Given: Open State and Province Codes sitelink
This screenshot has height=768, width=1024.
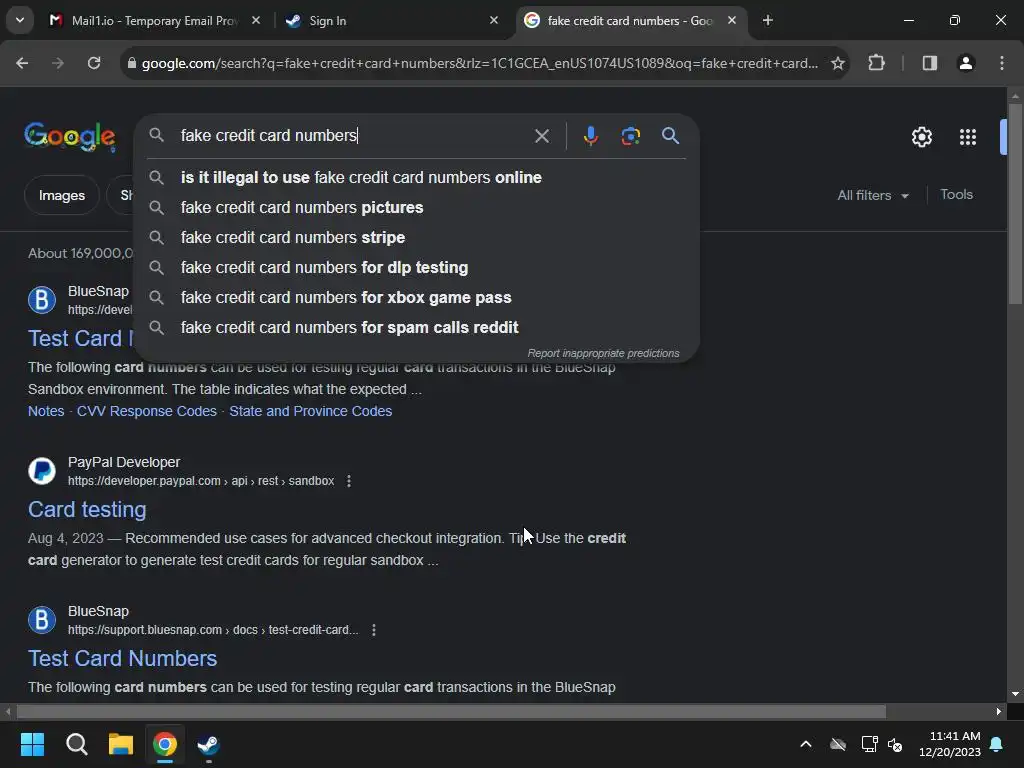Looking at the screenshot, I should pos(310,411).
